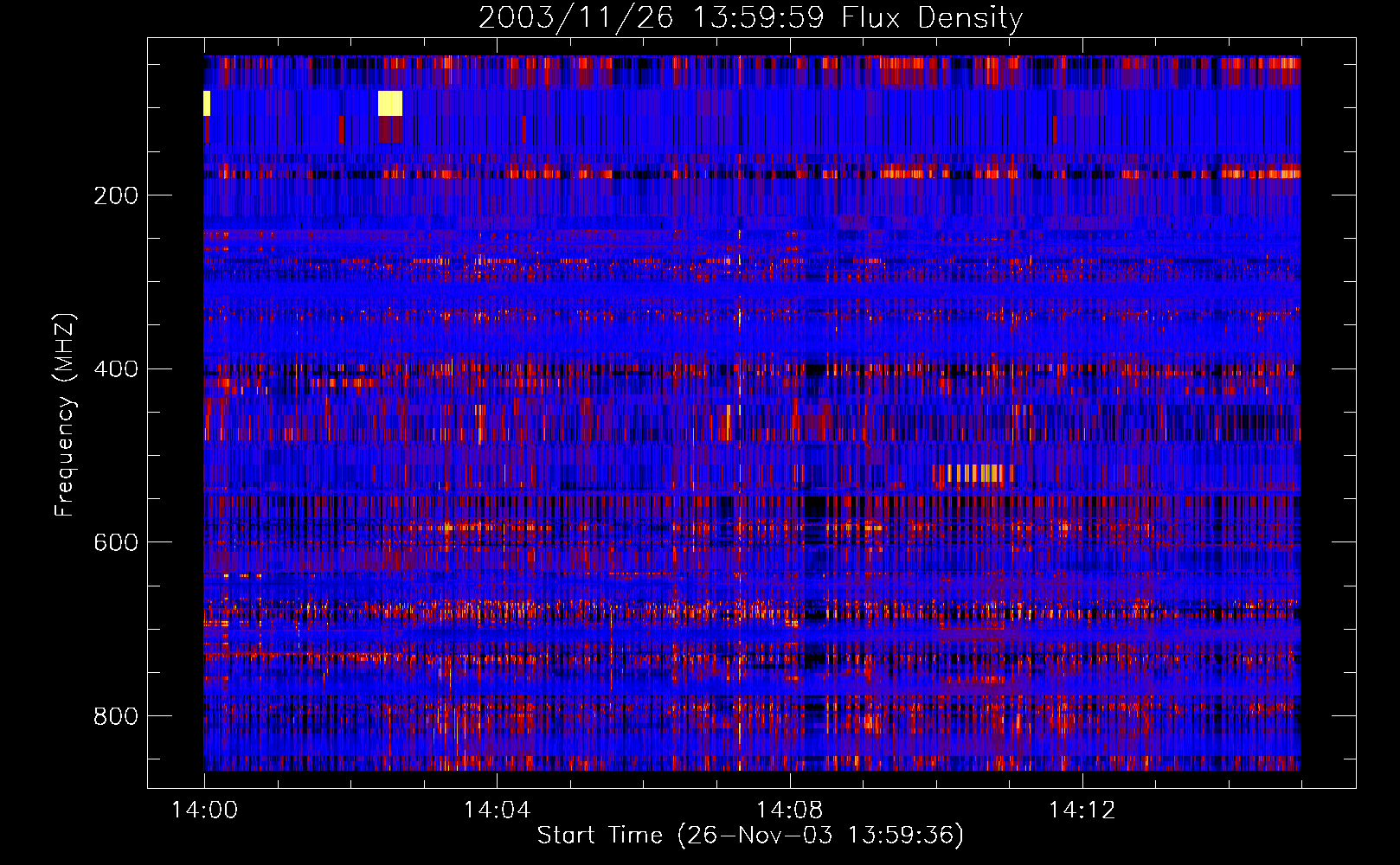Click the "Frequency (MHZ)" y-axis label

coord(64,415)
